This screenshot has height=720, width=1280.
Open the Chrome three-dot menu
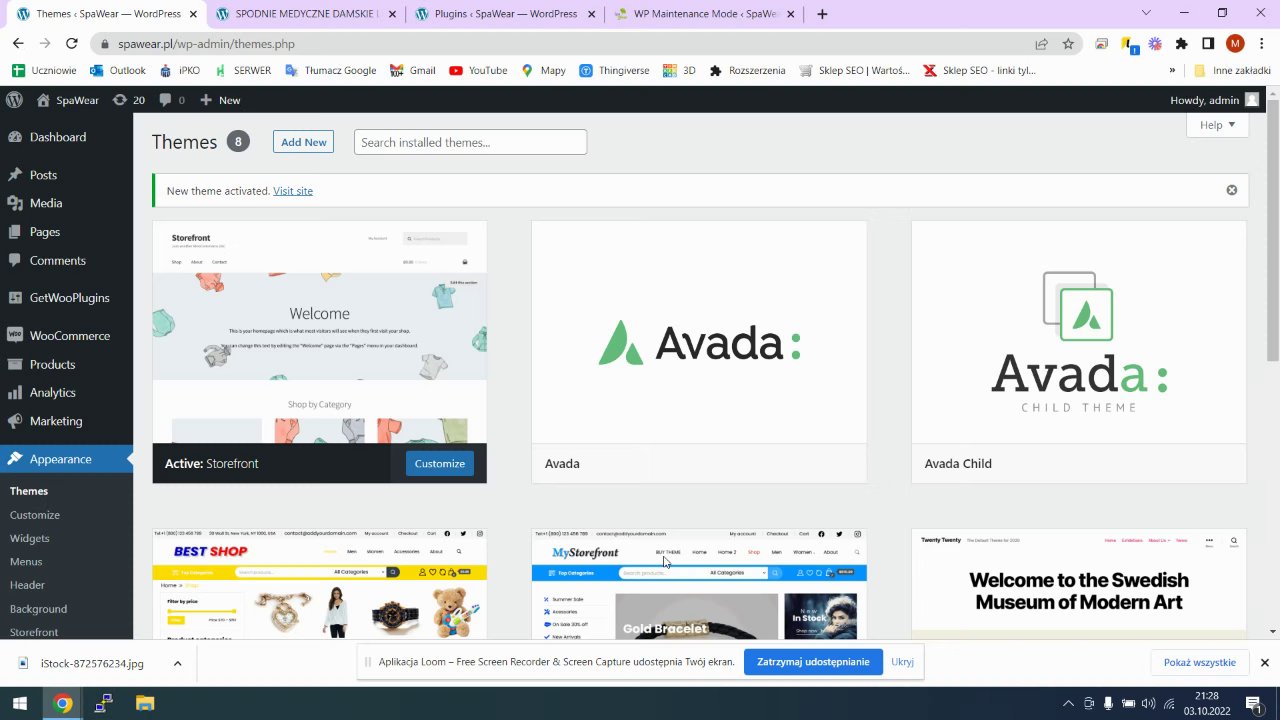point(1261,44)
